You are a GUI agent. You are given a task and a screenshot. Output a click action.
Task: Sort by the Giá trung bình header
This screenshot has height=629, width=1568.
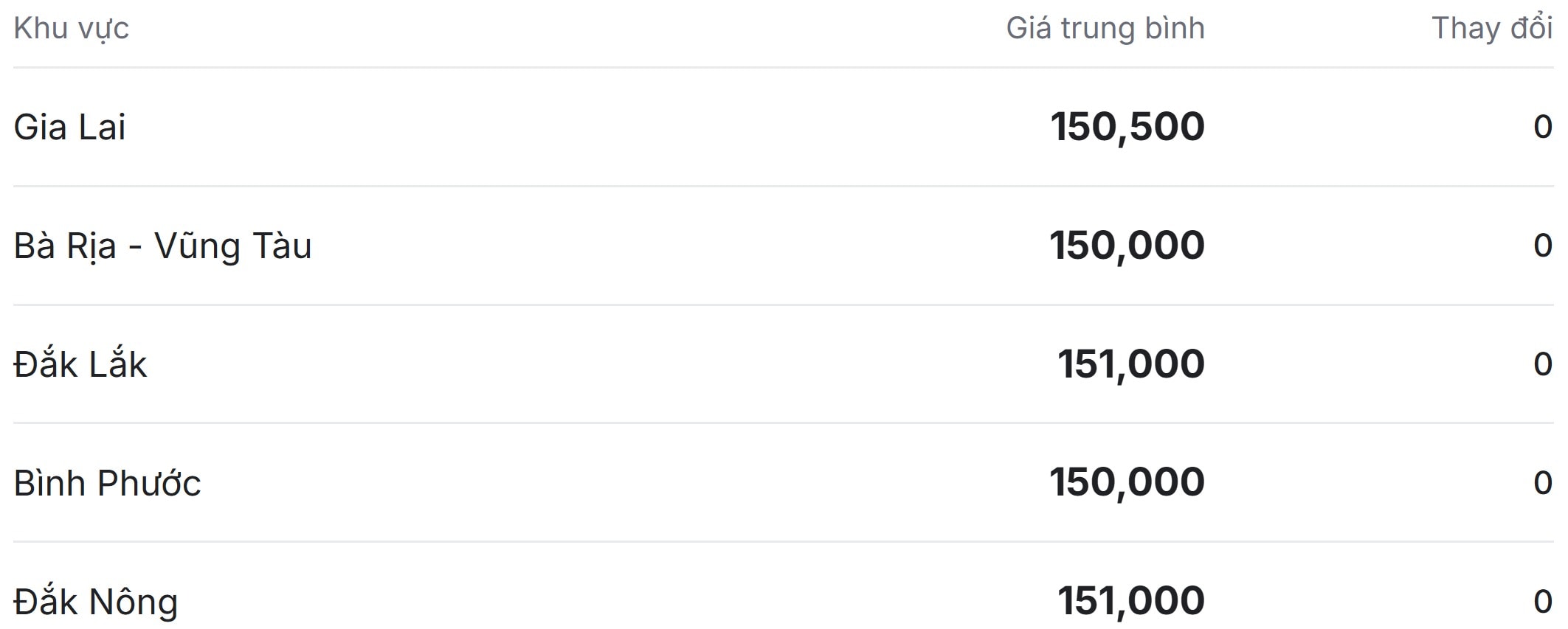[1105, 29]
